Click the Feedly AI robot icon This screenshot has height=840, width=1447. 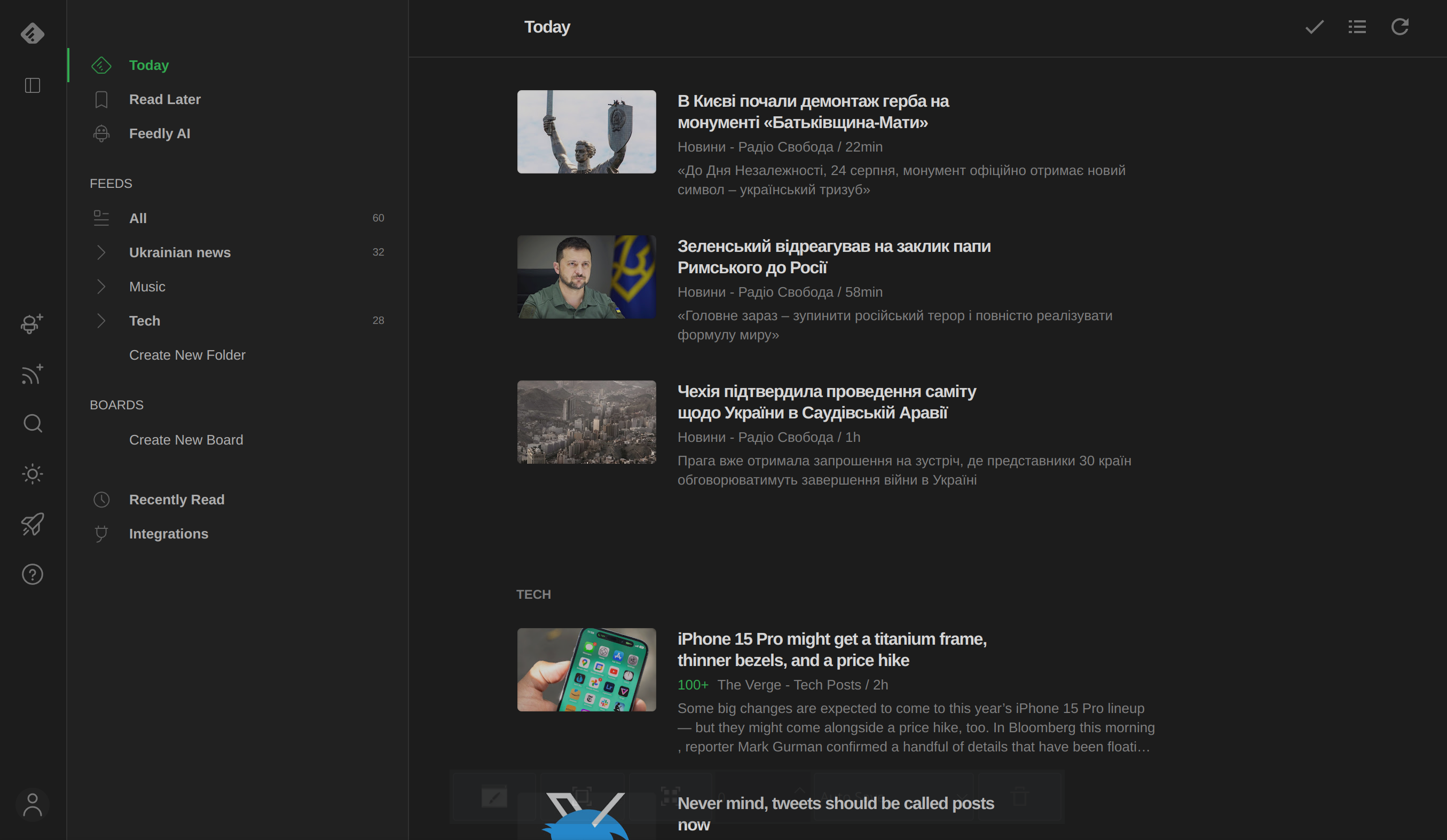(101, 134)
